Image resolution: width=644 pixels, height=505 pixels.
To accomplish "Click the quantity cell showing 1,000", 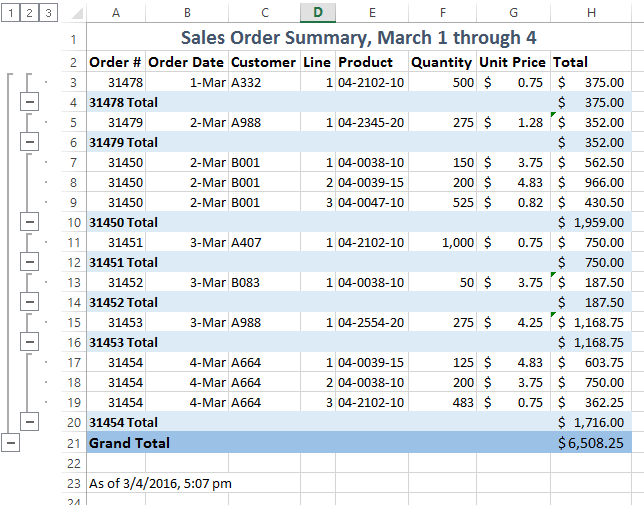I will click(442, 242).
